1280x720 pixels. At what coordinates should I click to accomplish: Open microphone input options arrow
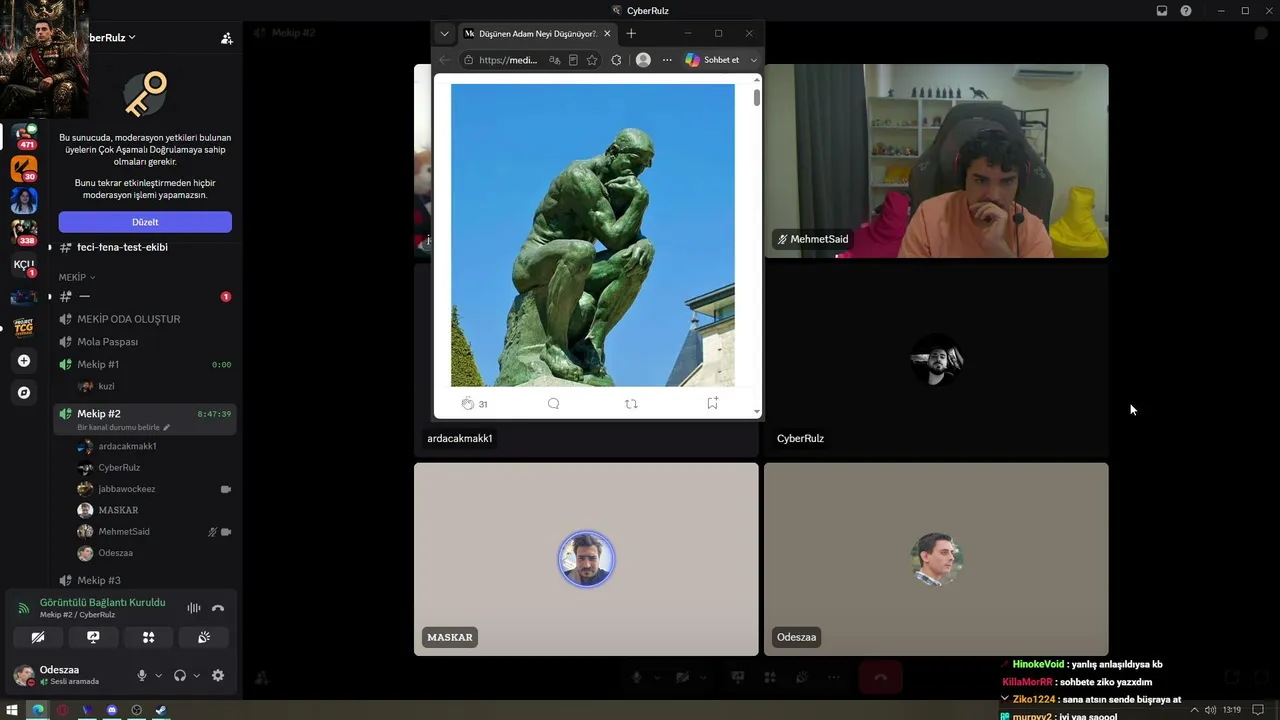pos(158,675)
